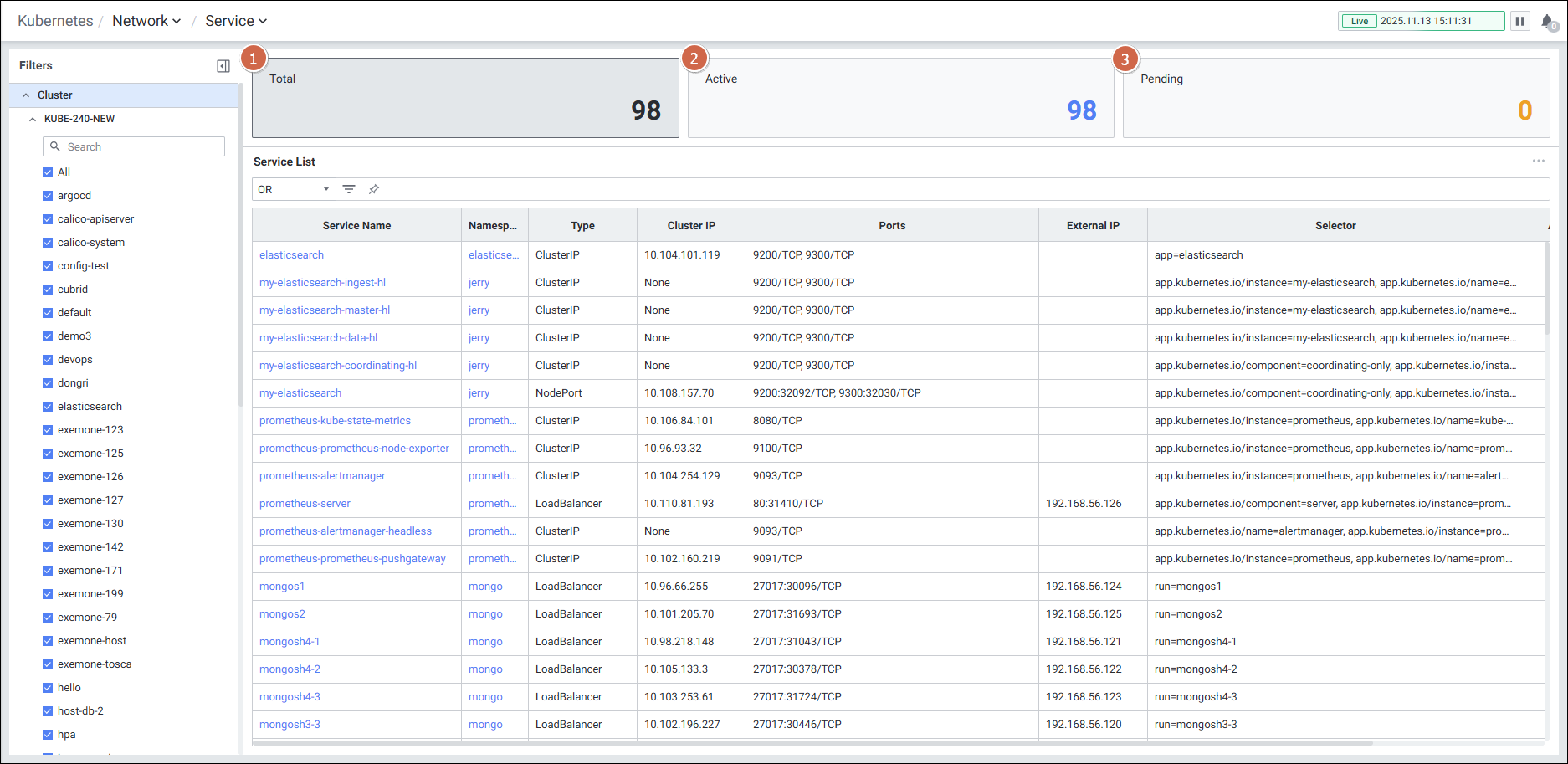The width and height of the screenshot is (1568, 764).
Task: Pin the Service List filter bar
Action: 374,189
